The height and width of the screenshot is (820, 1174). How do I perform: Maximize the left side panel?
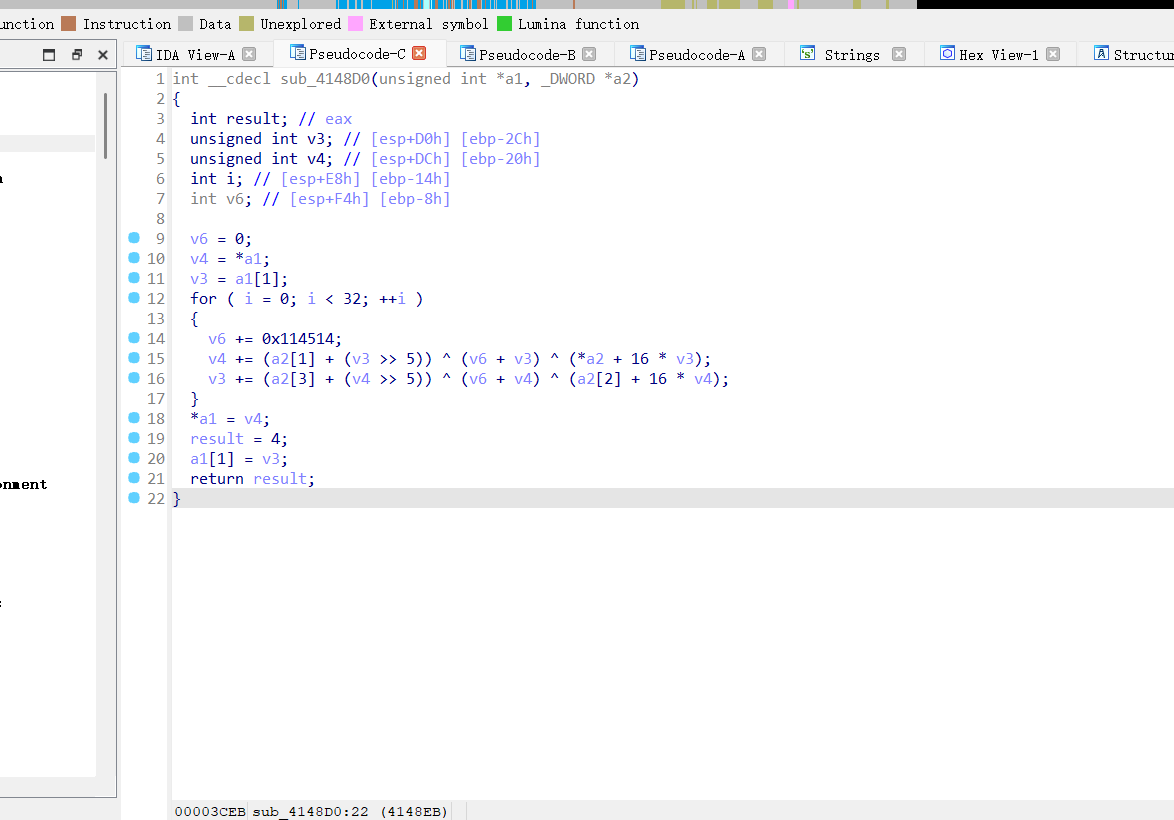click(x=49, y=55)
